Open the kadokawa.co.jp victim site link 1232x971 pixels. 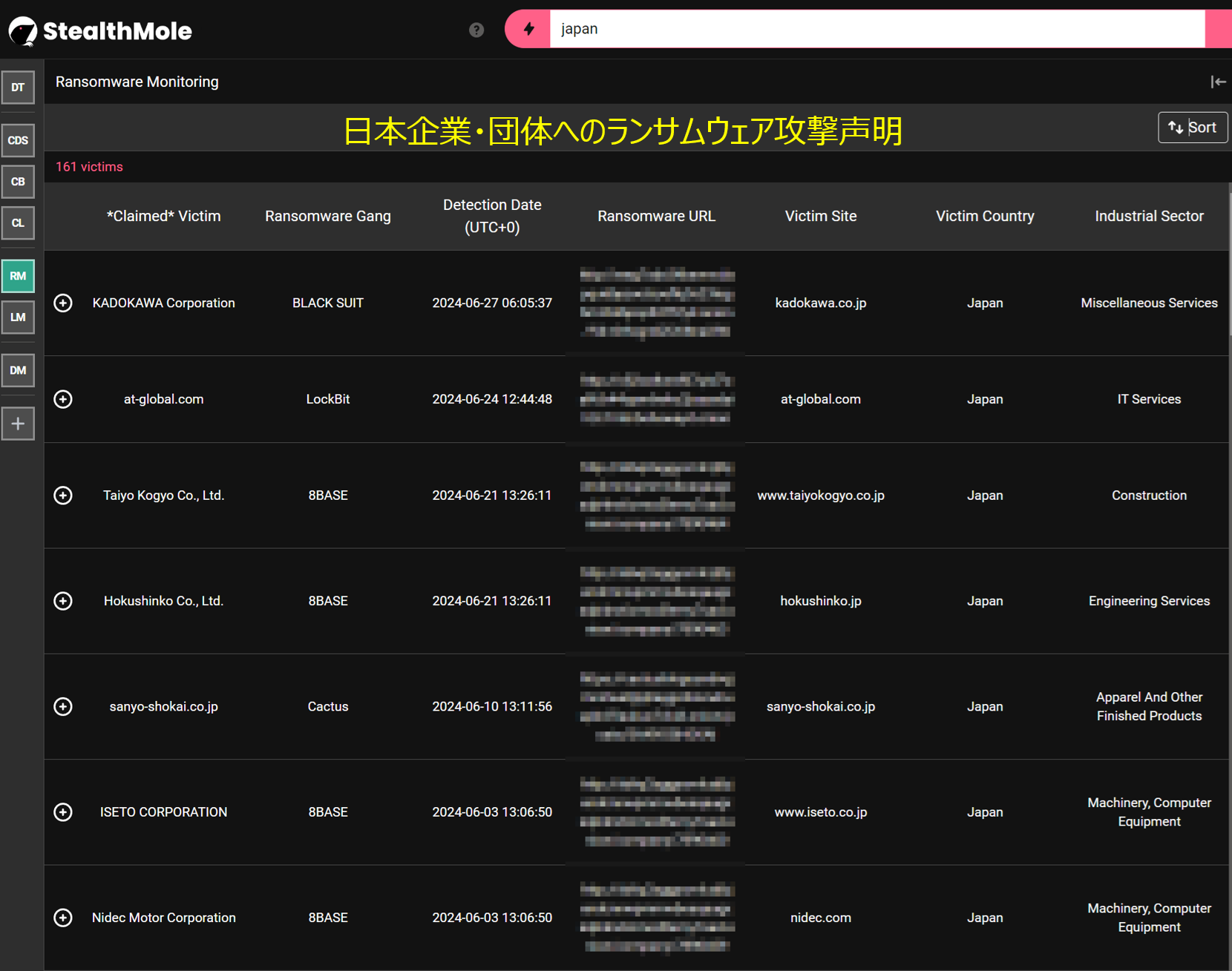pos(820,303)
